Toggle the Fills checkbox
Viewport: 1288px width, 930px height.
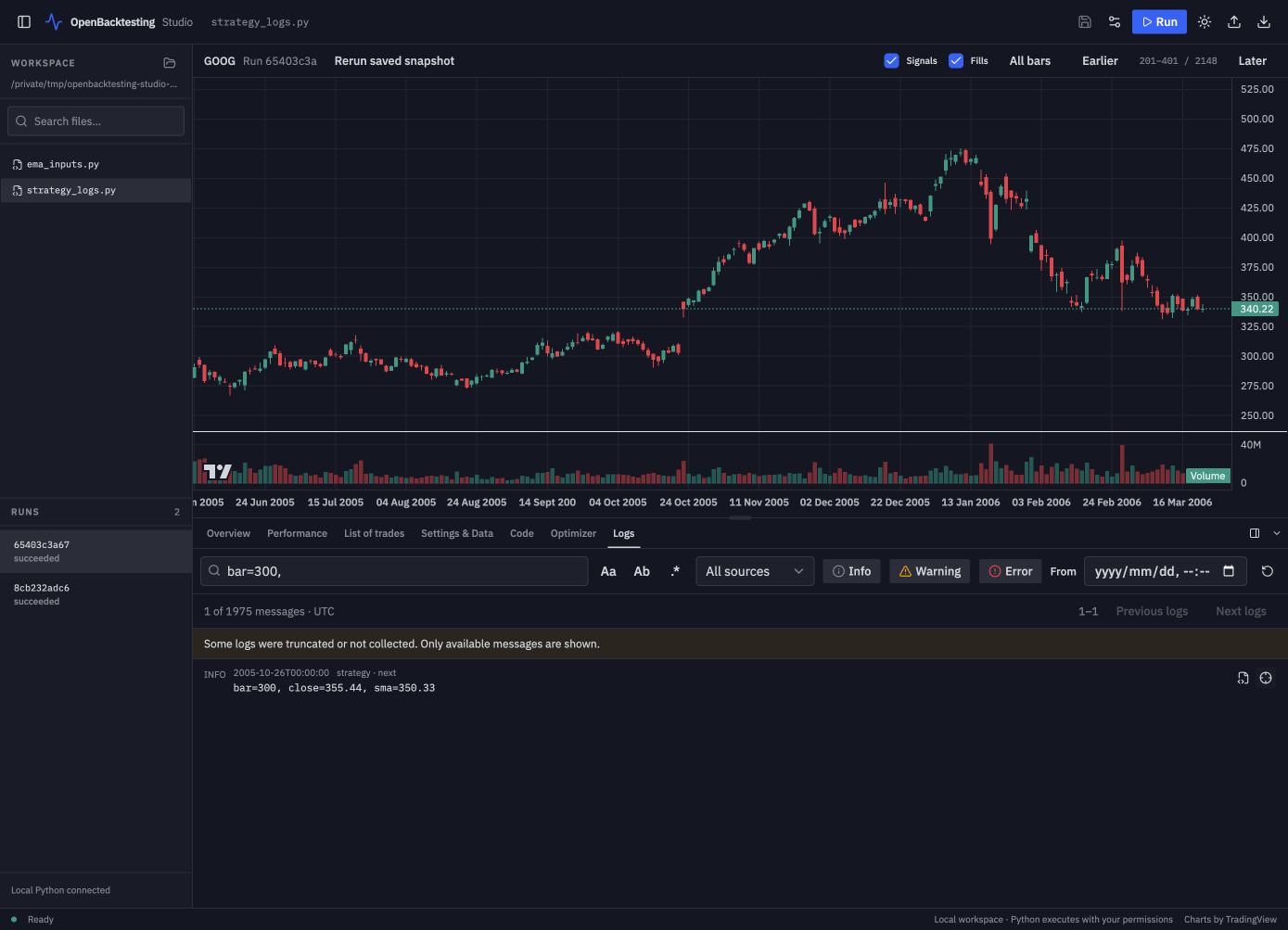point(956,60)
